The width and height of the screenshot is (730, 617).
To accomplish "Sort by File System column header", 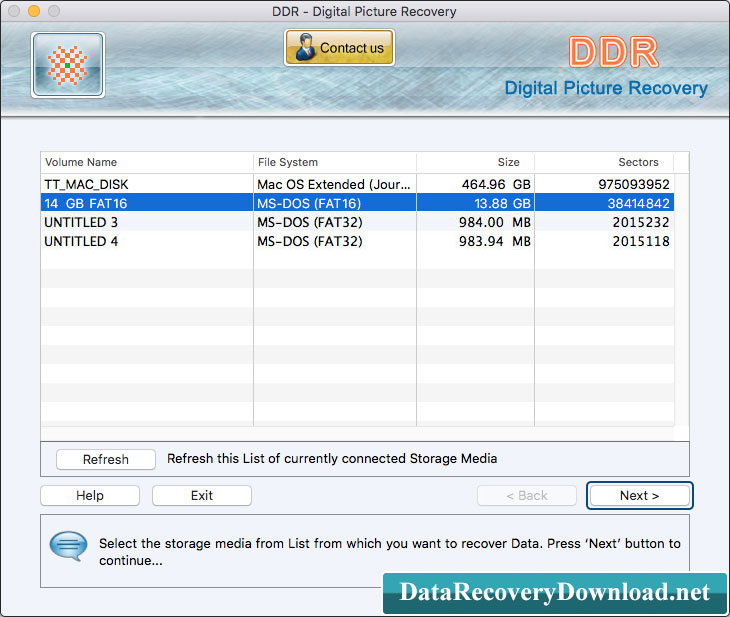I will tap(335, 162).
